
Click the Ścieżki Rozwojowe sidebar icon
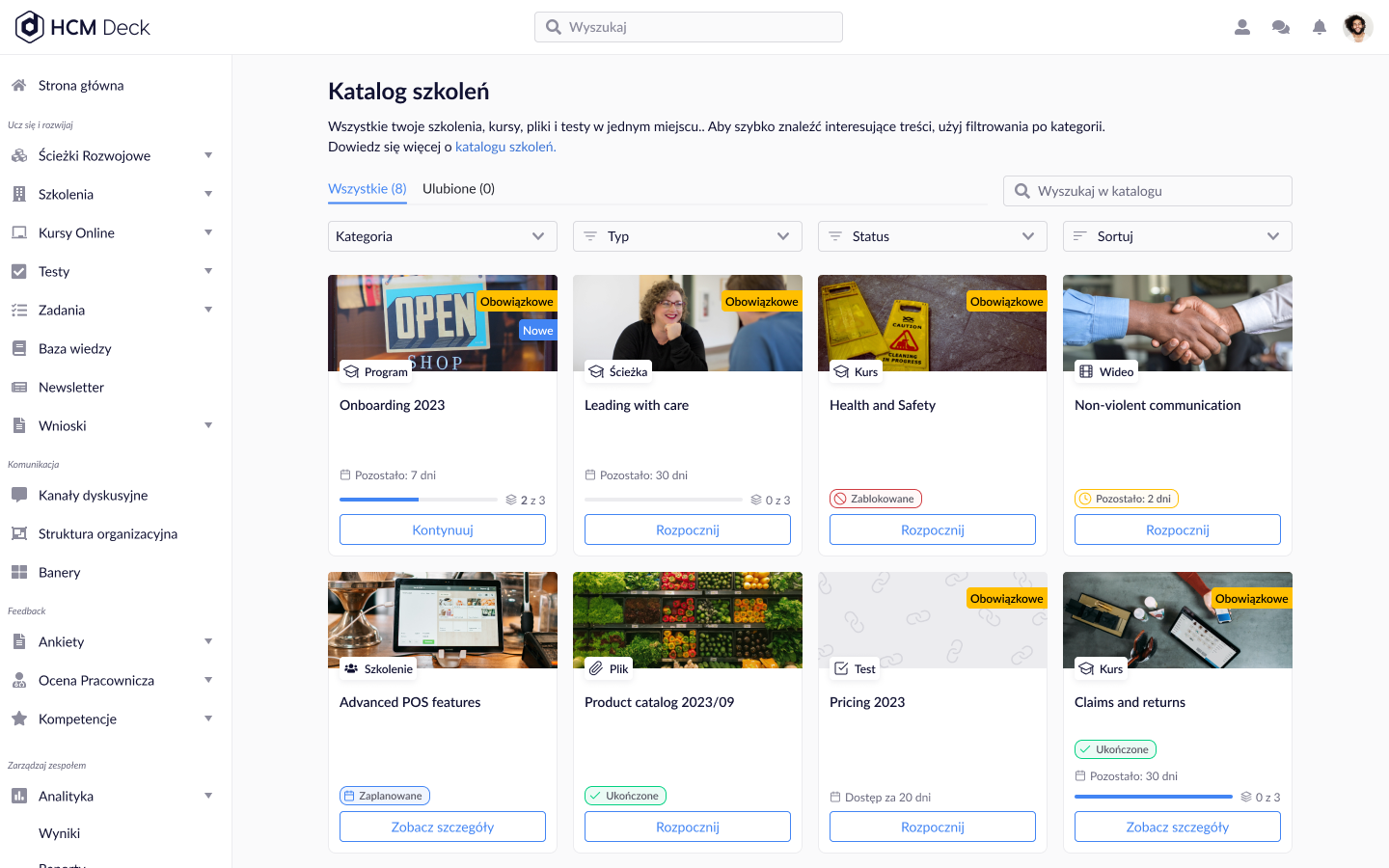tap(18, 155)
